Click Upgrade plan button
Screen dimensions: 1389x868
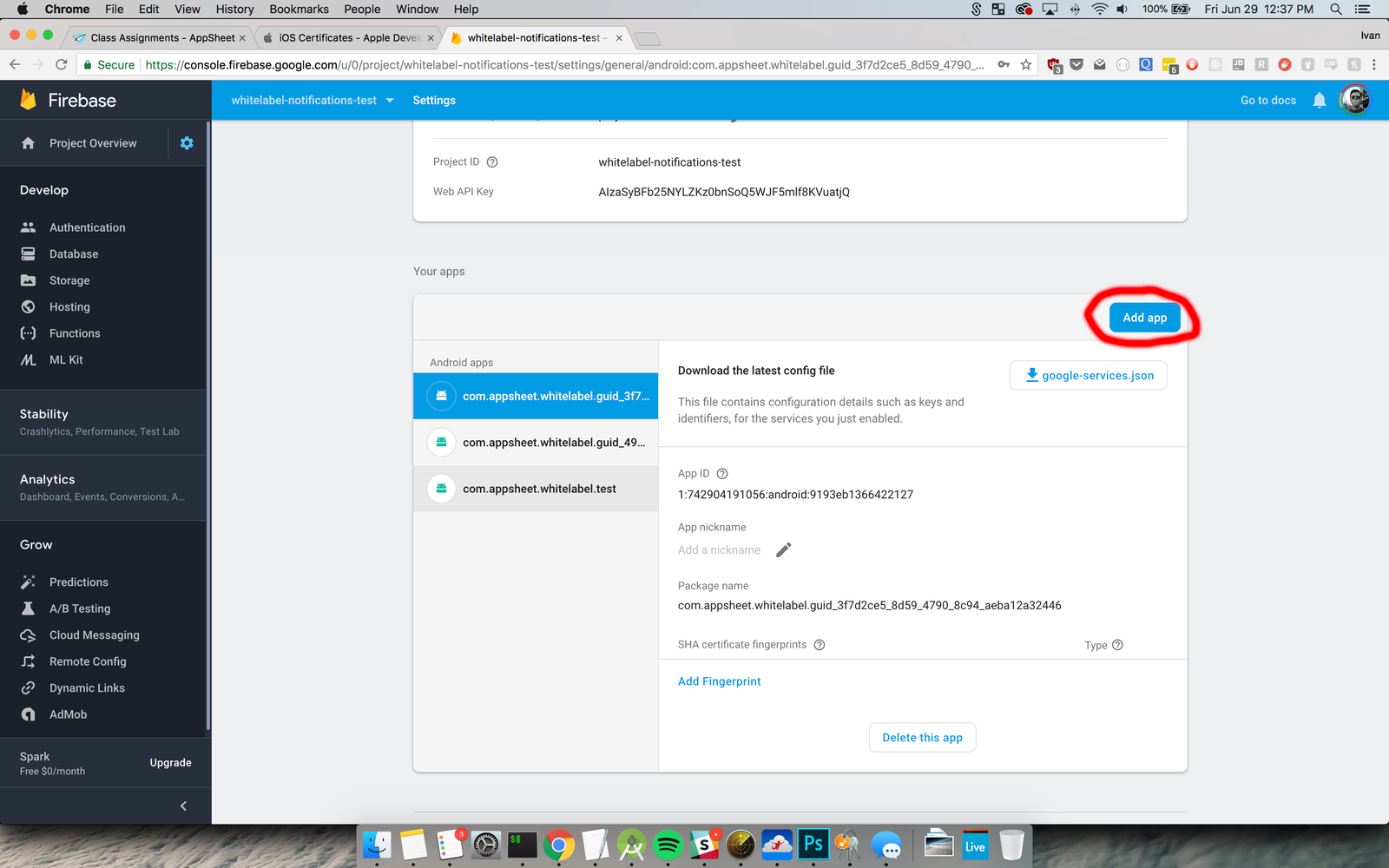[x=170, y=763]
